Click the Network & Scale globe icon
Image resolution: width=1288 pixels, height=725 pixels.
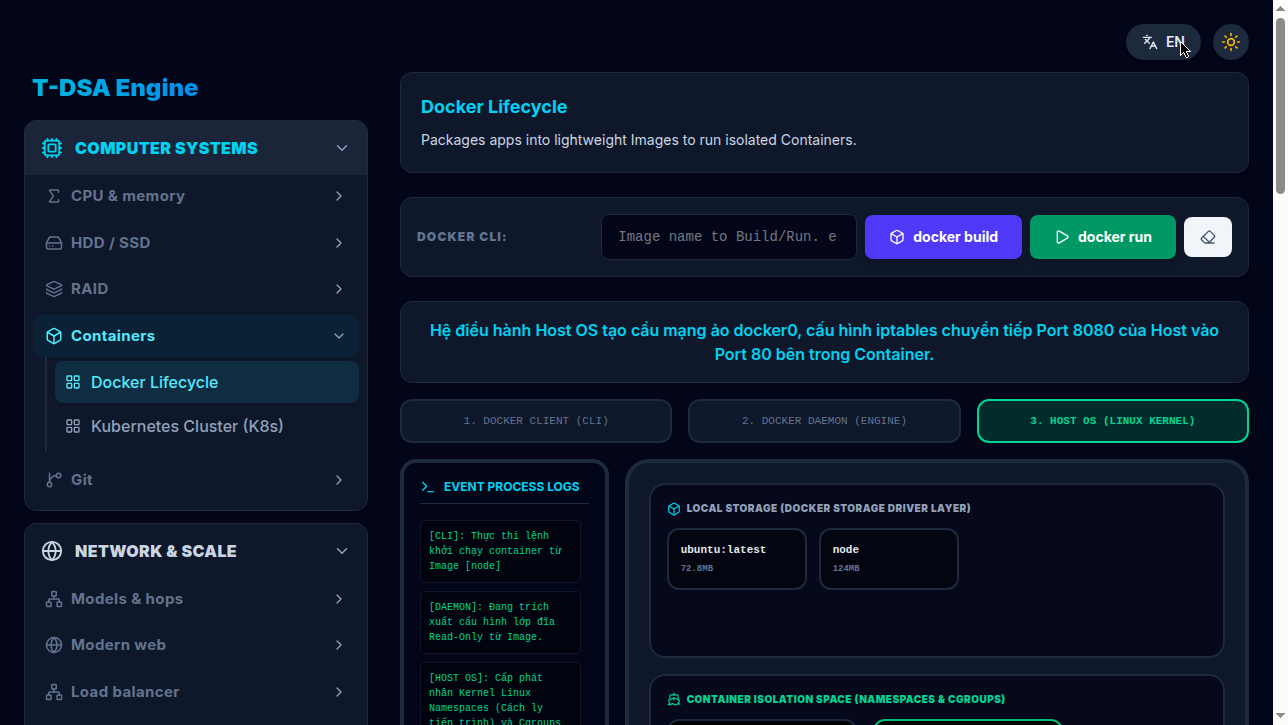click(x=52, y=551)
